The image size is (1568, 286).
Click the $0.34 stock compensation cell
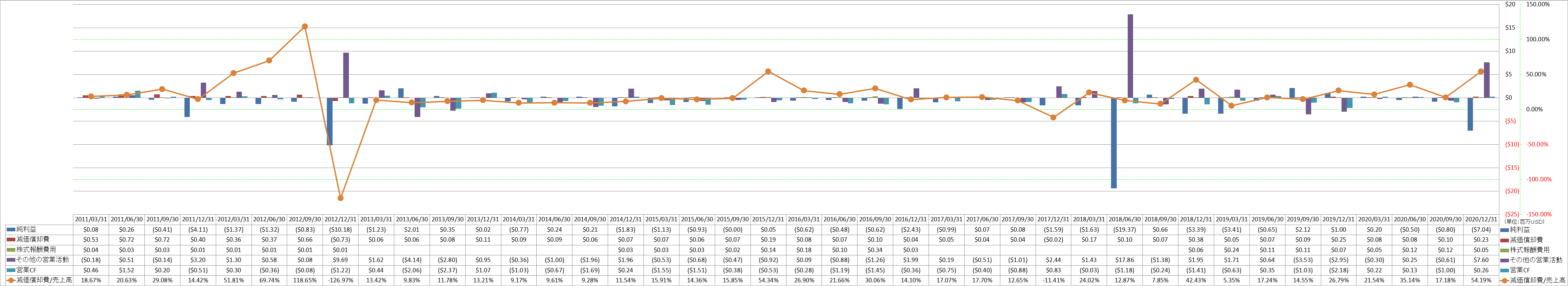click(x=875, y=250)
